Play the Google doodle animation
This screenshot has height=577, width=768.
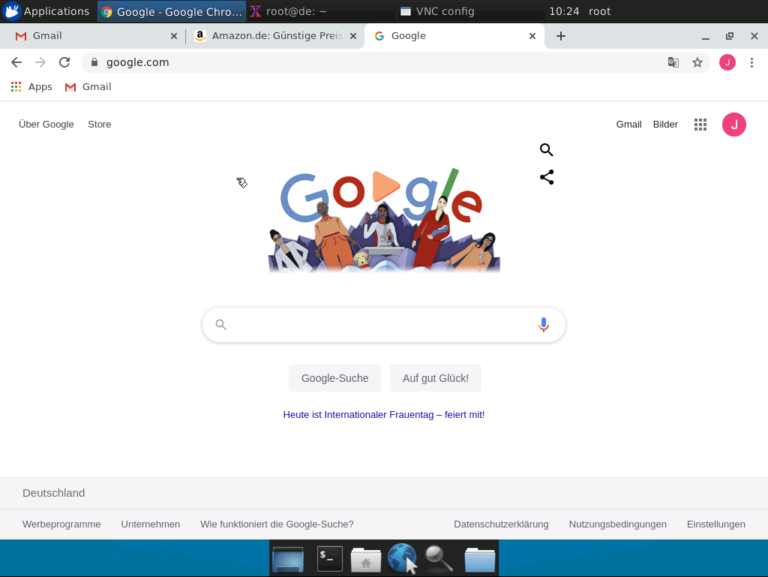click(385, 186)
